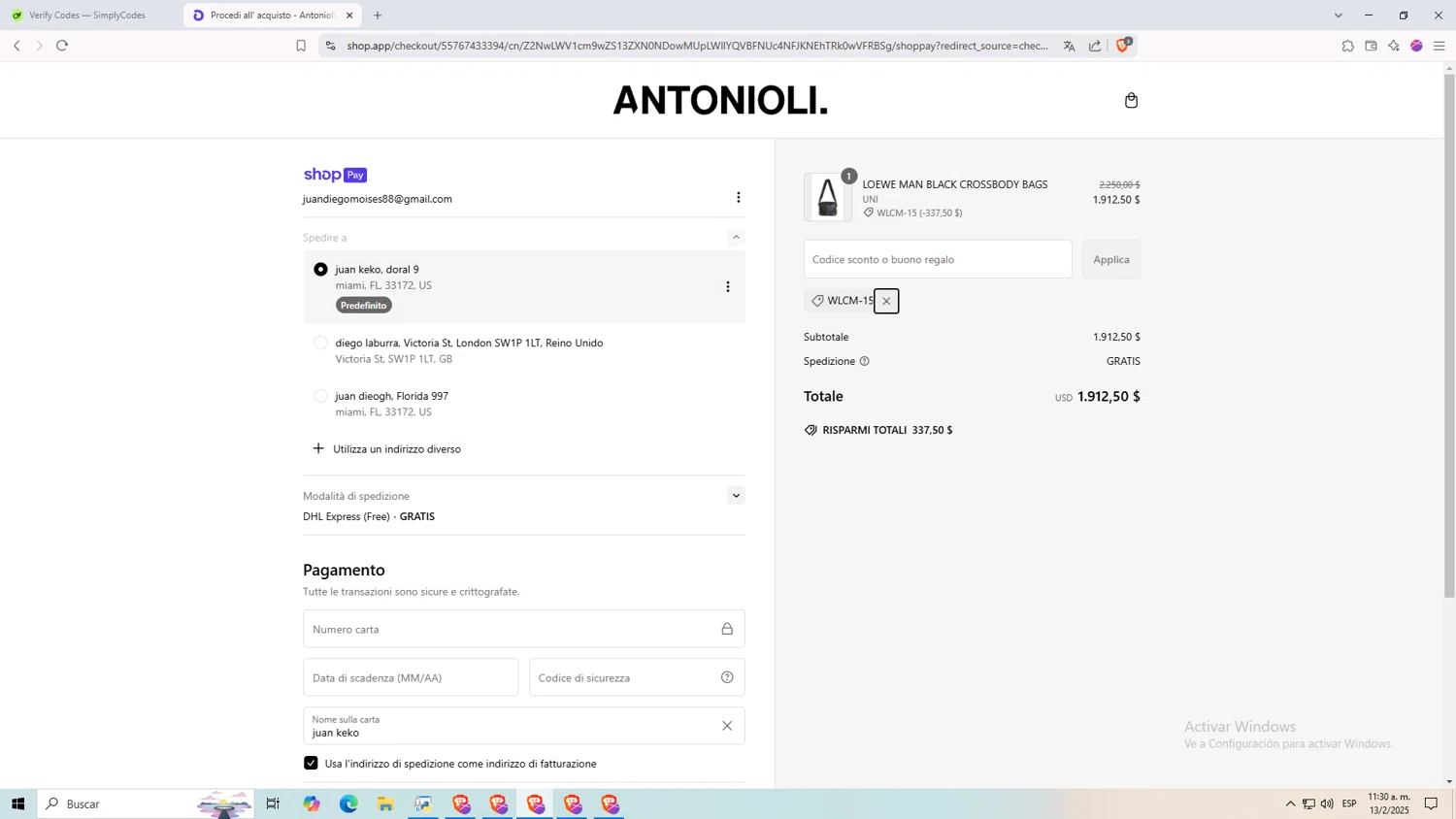Click the ANTONIOLI store logo
Screen dimensions: 1456x819
click(721, 101)
